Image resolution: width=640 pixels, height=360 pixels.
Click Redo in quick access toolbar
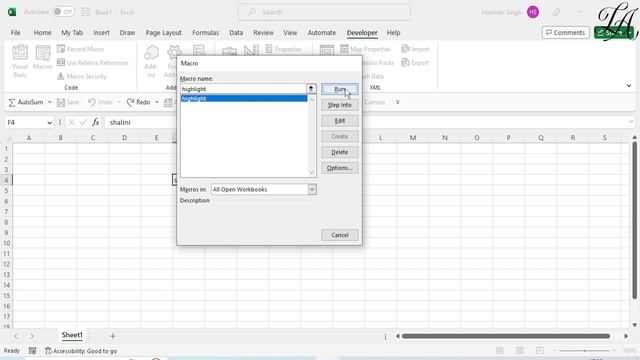click(138, 102)
